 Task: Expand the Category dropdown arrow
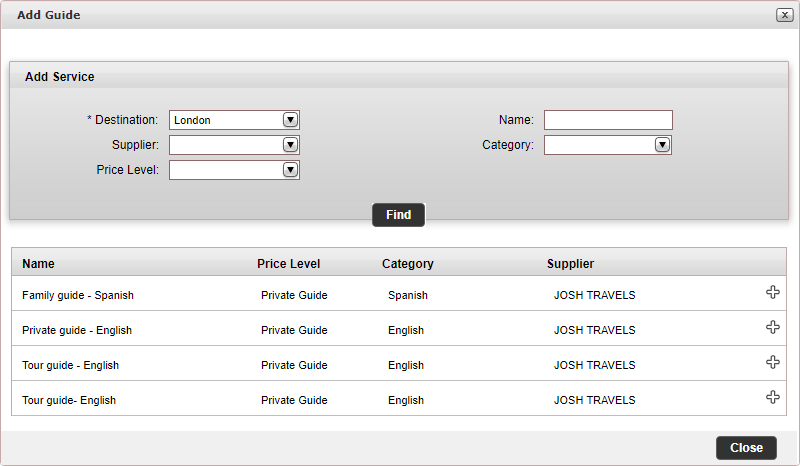[662, 145]
